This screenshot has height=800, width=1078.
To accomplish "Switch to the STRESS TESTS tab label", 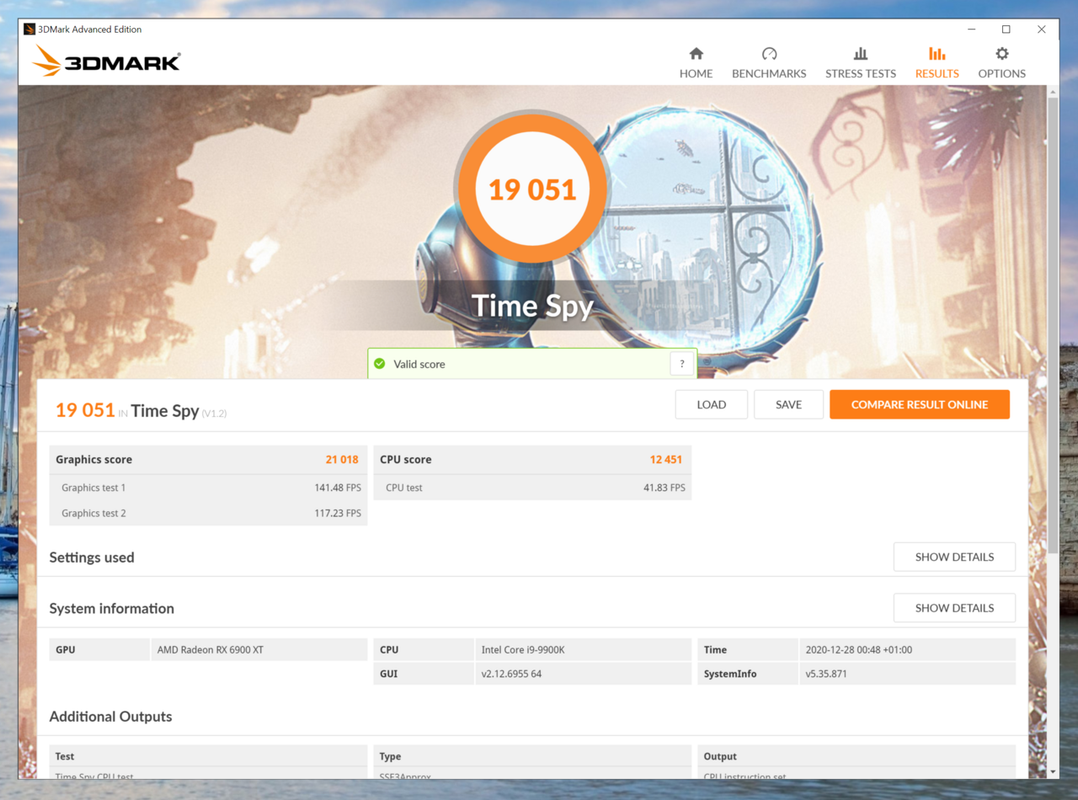I will (860, 74).
